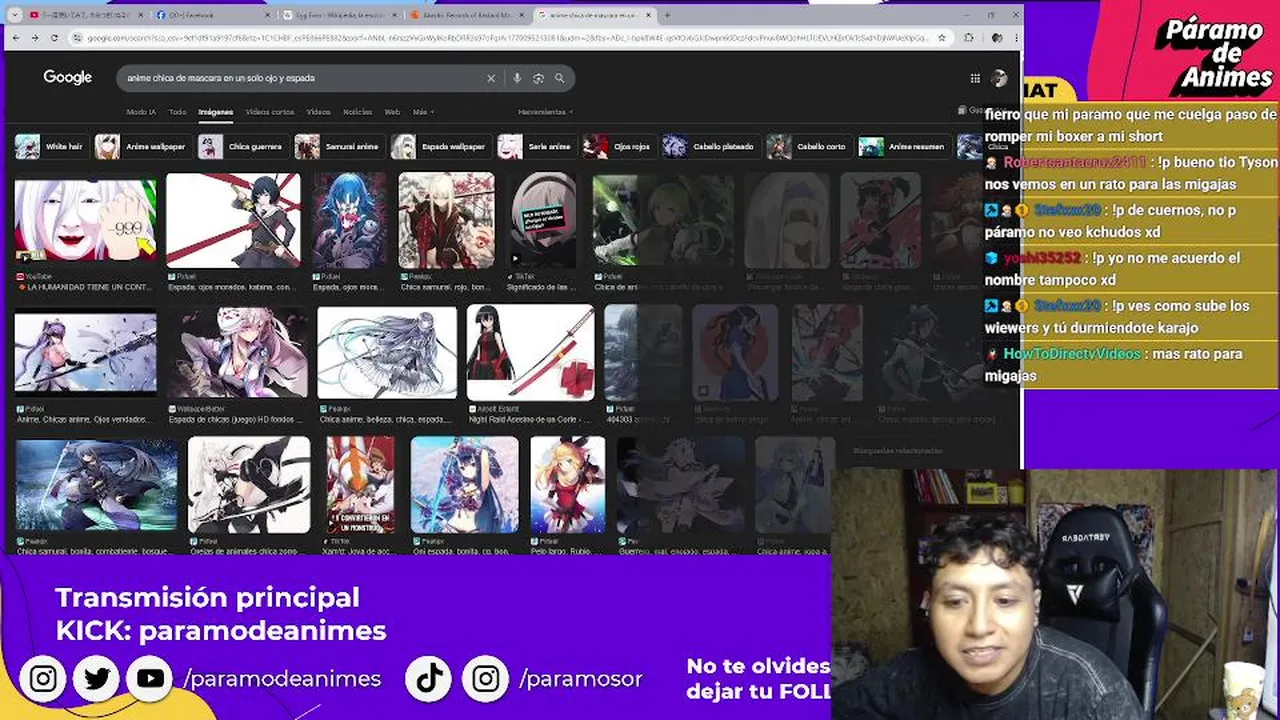Switch to the Records of Bastard browser tab

pyautogui.click(x=468, y=15)
